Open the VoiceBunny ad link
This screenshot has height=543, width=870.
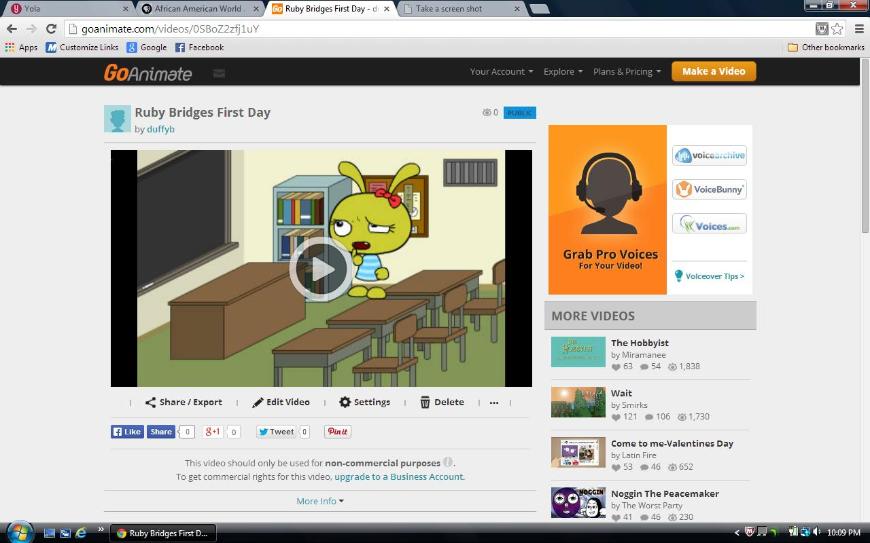click(x=709, y=189)
